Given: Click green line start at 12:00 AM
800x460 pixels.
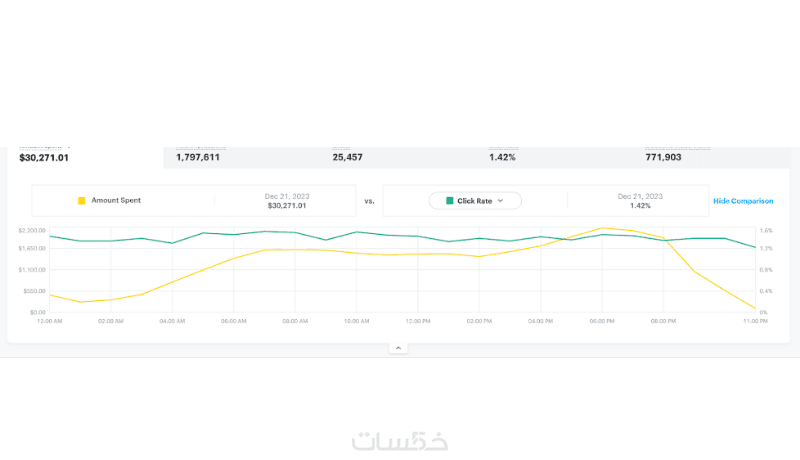Looking at the screenshot, I should coord(50,236).
